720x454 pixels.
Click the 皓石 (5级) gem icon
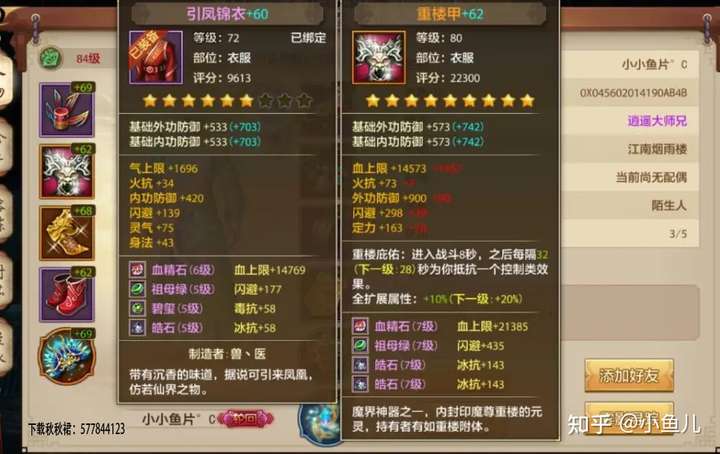137,328
